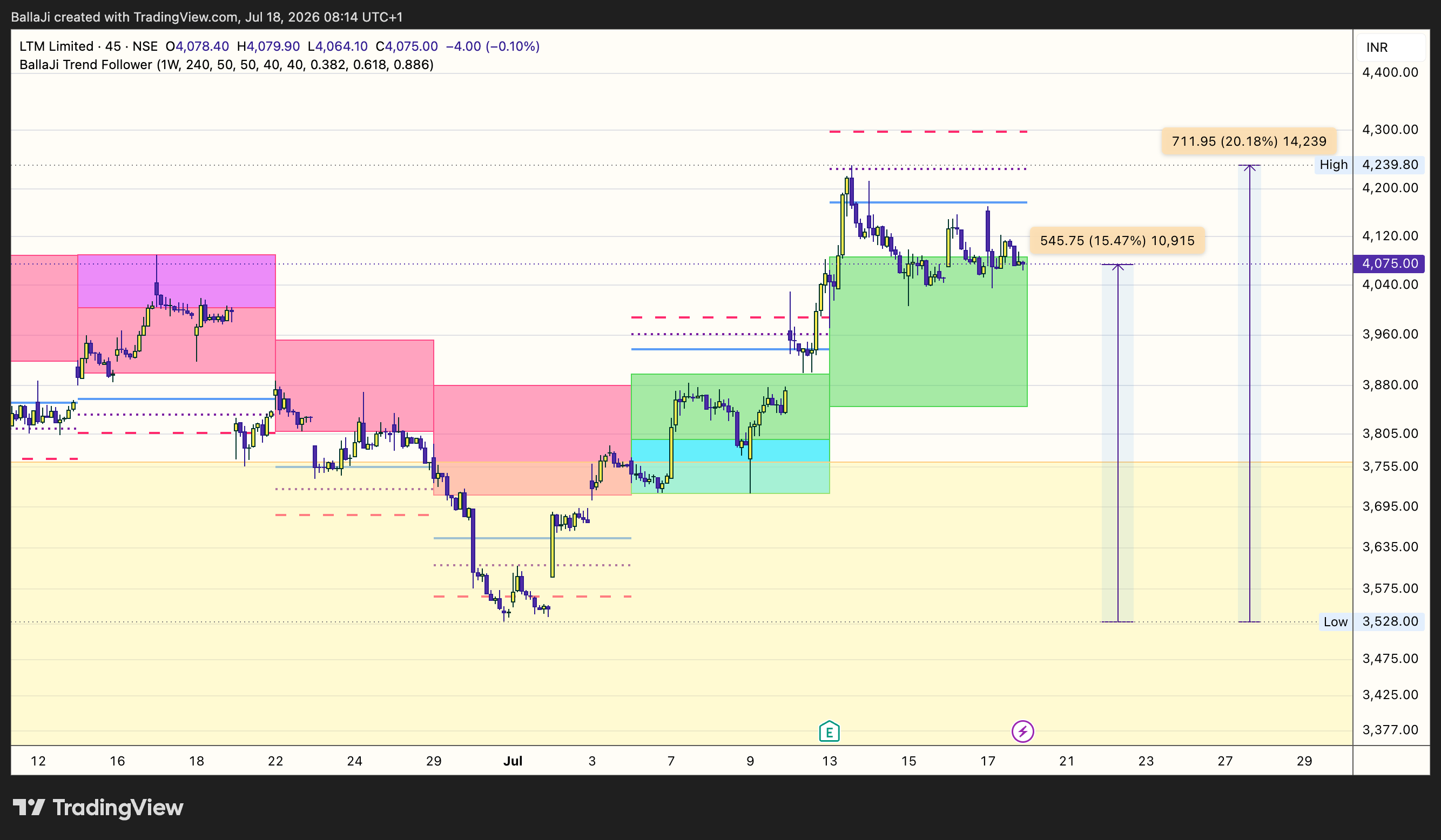
Task: Click the open value O4,078.40 in header
Action: click(x=197, y=46)
